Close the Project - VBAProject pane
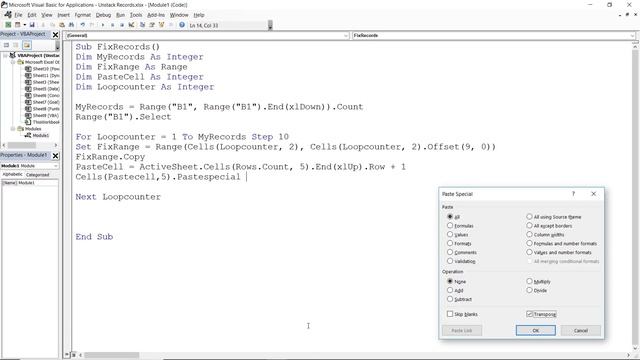640x360 pixels. click(56, 35)
